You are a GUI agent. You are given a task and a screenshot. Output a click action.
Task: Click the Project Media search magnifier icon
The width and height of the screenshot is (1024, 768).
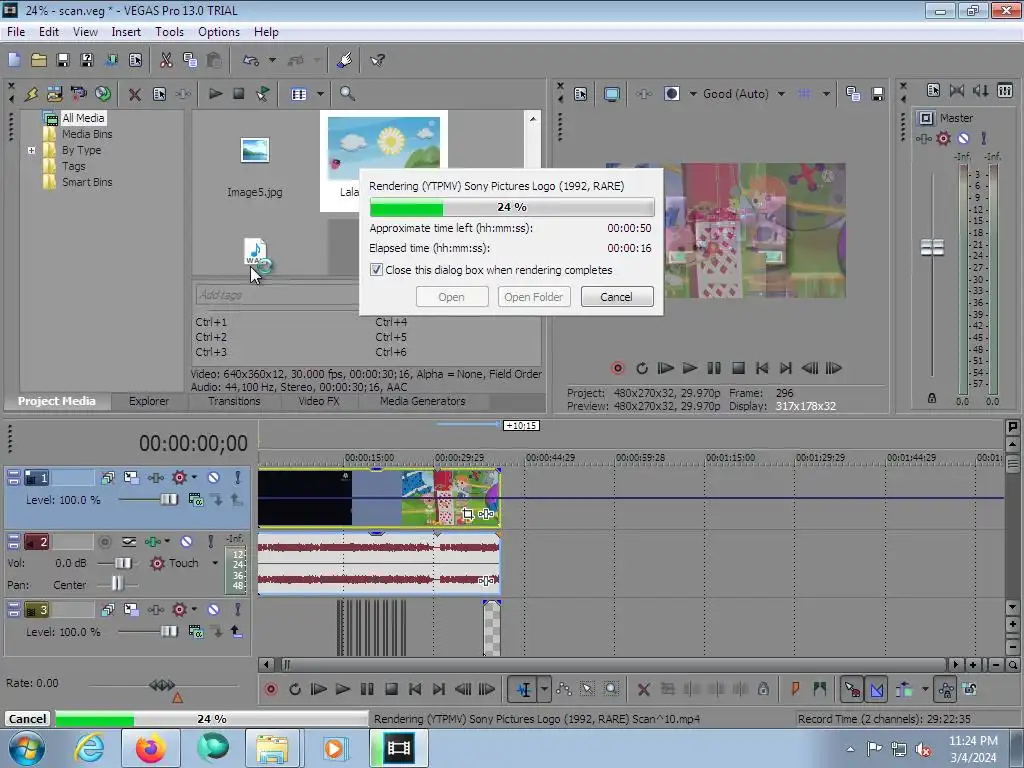(x=347, y=94)
